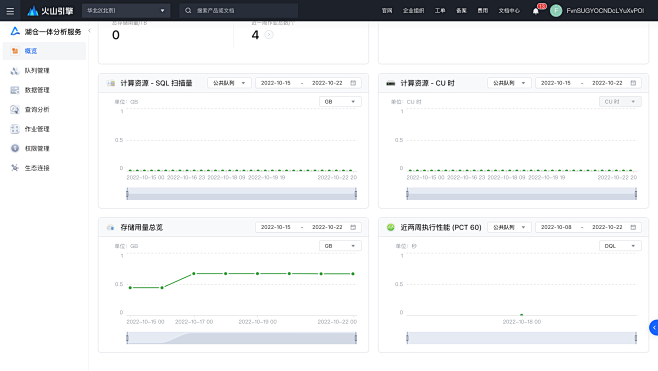The width and height of the screenshot is (658, 371).
Task: Open the CU 时 unit dropdown
Action: 620,102
